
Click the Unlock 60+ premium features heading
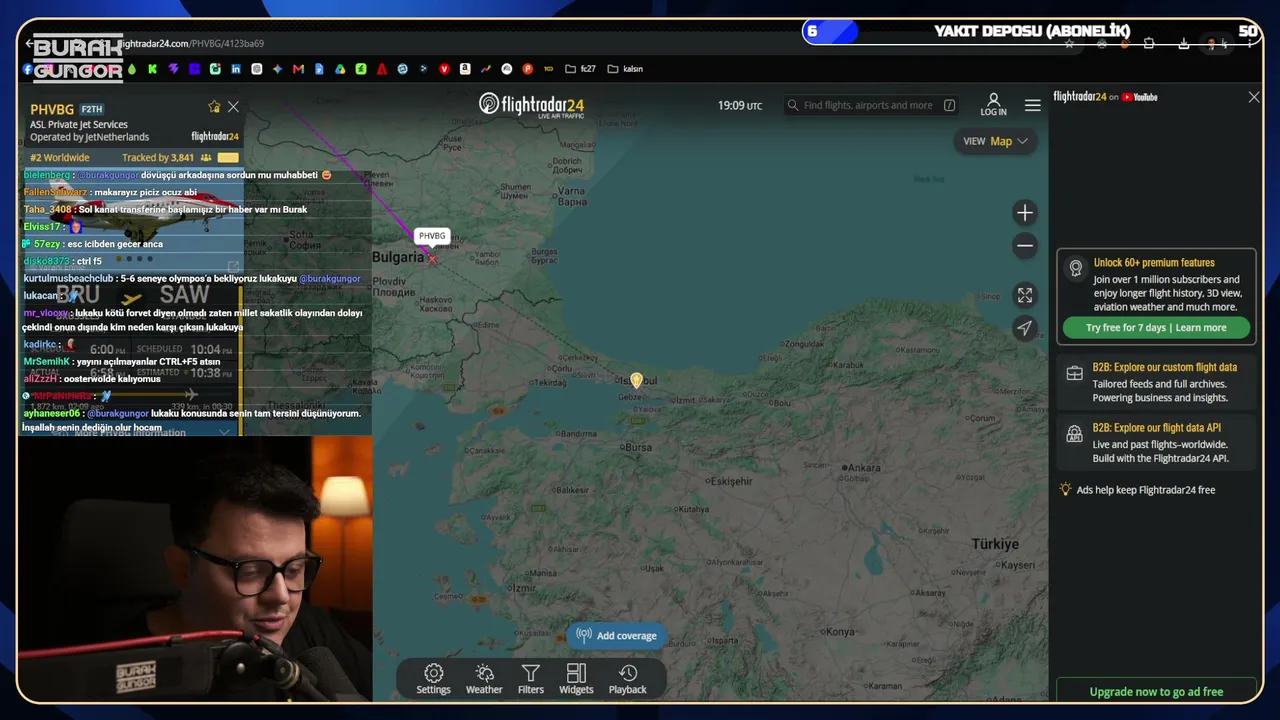1154,263
